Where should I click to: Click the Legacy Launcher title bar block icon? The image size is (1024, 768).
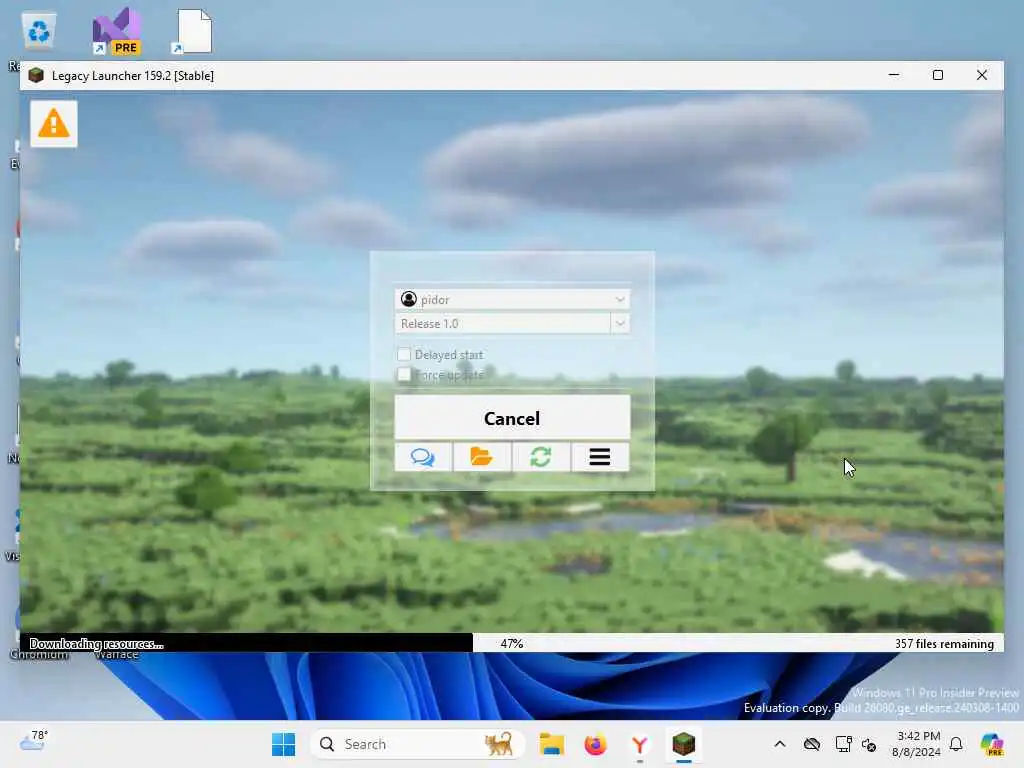36,75
